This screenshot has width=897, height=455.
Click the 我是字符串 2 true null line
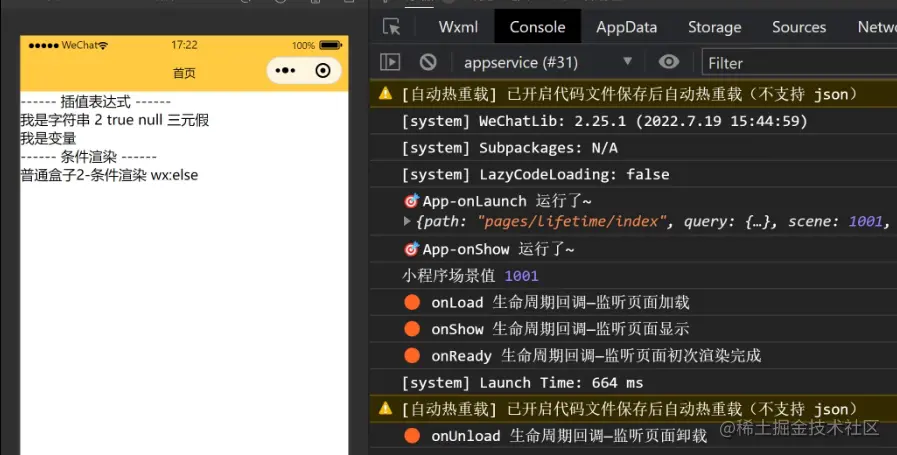[x=114, y=120]
